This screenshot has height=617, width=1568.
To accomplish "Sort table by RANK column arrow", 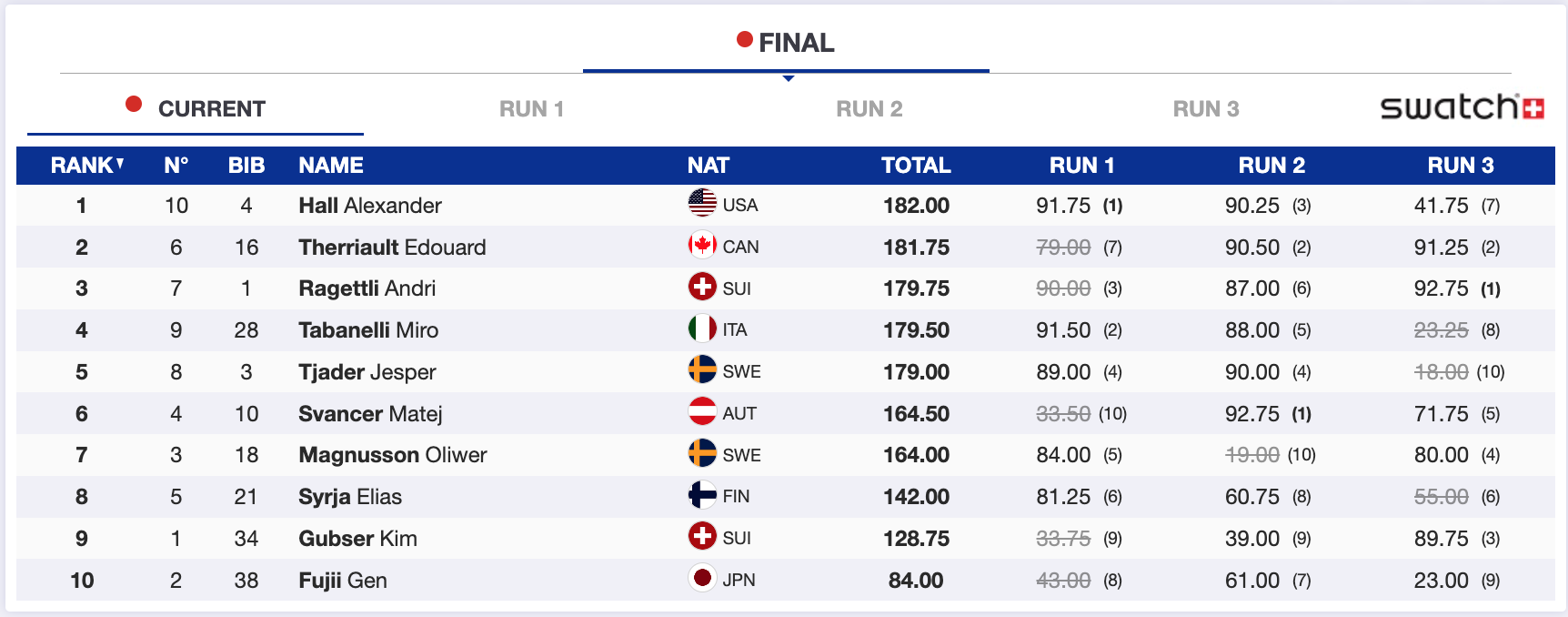I will pyautogui.click(x=119, y=164).
